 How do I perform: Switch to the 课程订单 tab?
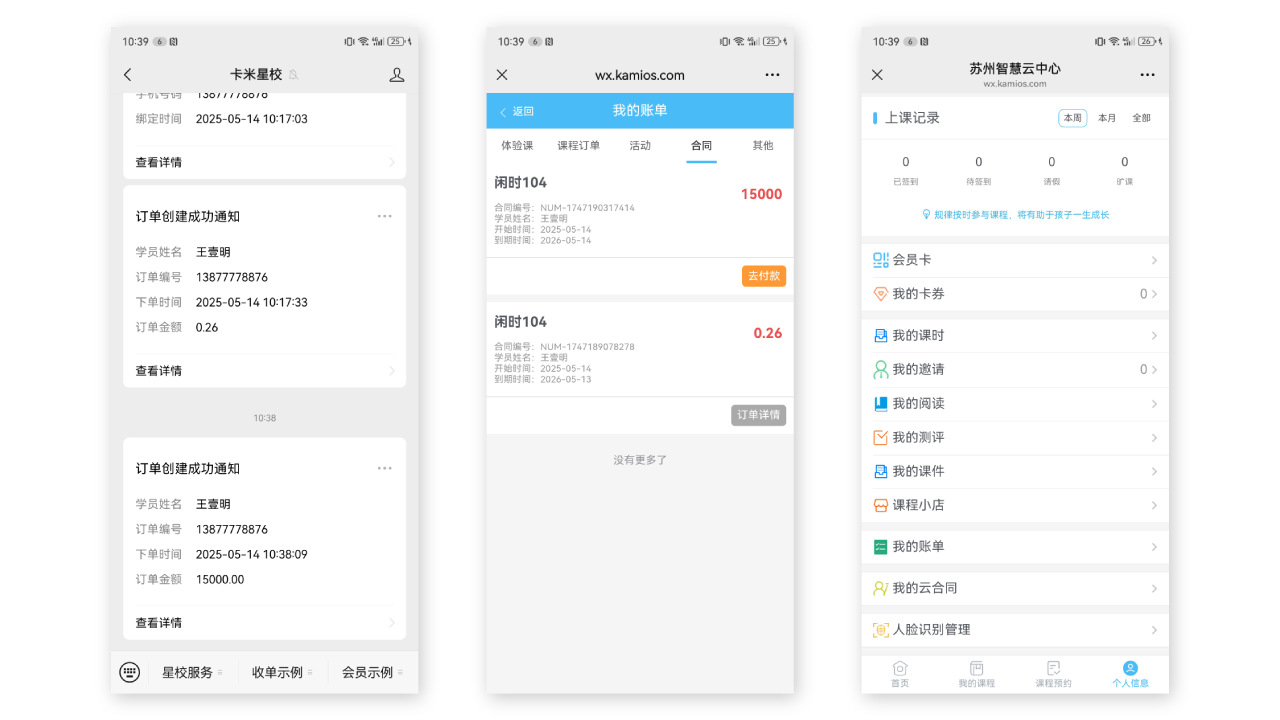[x=578, y=146]
